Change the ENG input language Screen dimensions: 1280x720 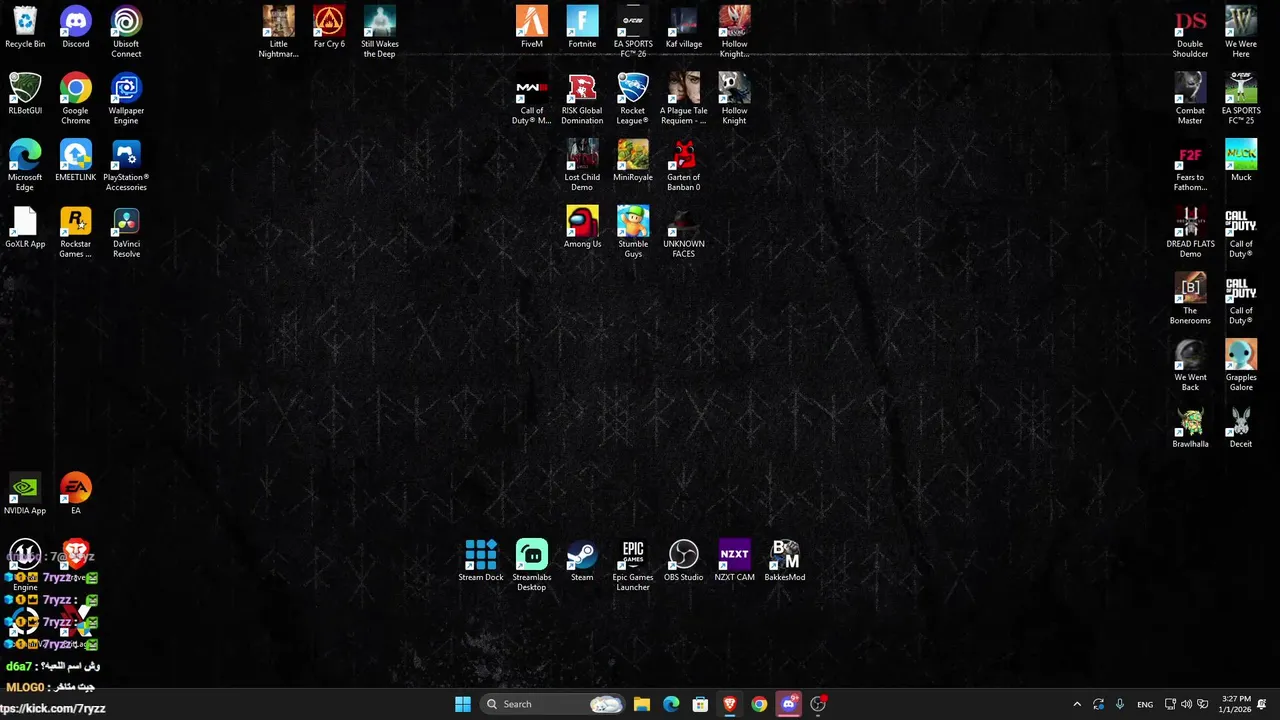(1145, 704)
